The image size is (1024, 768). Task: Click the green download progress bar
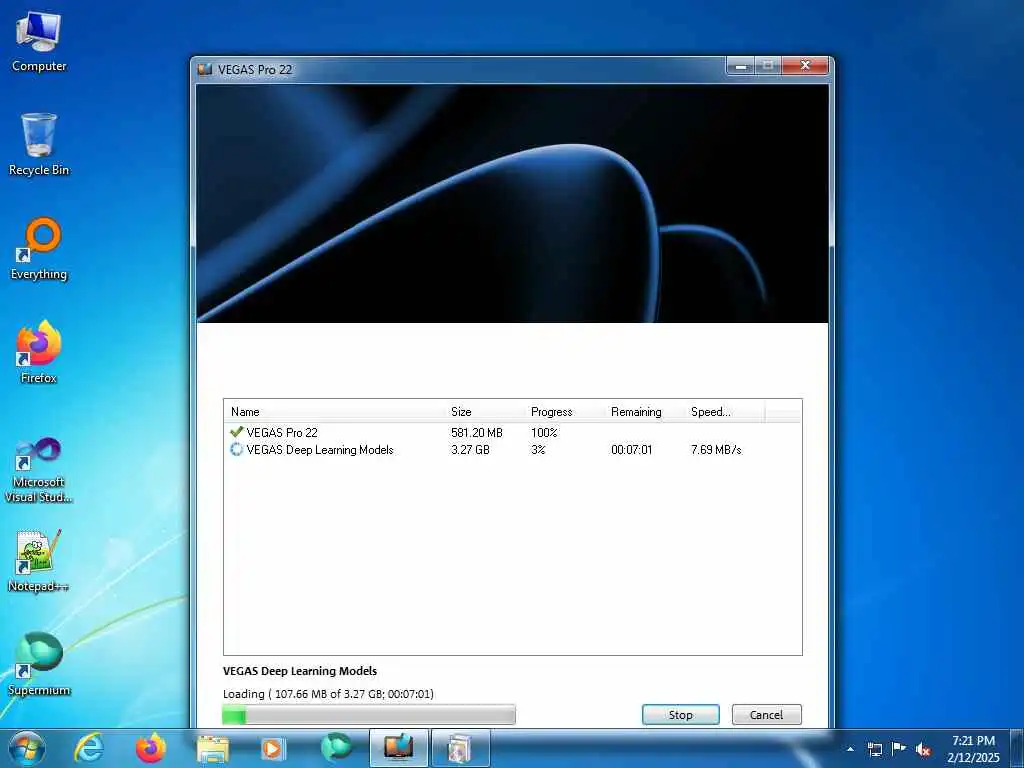pyautogui.click(x=369, y=714)
